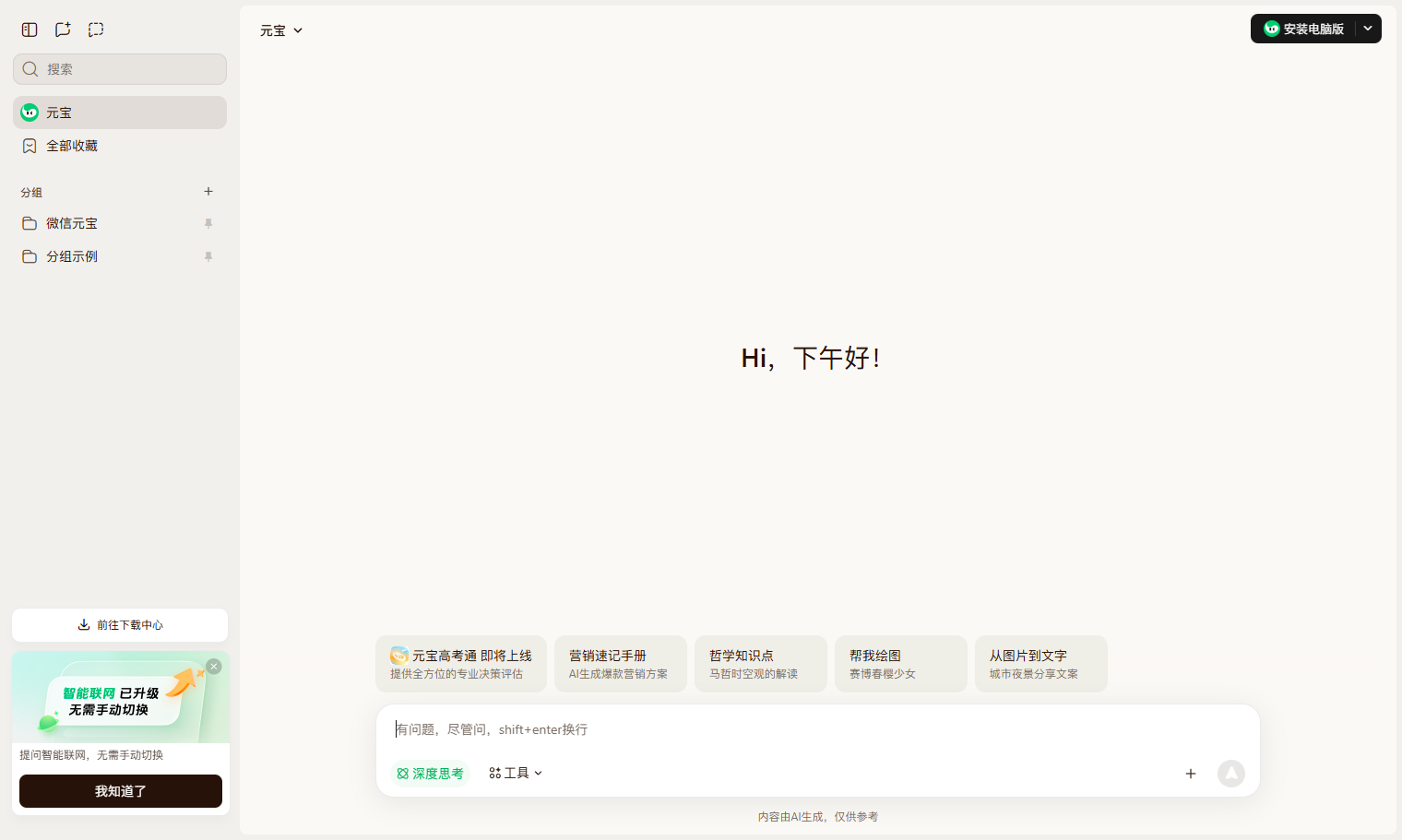Click the search field in sidebar
The height and width of the screenshot is (840, 1402).
tap(120, 69)
